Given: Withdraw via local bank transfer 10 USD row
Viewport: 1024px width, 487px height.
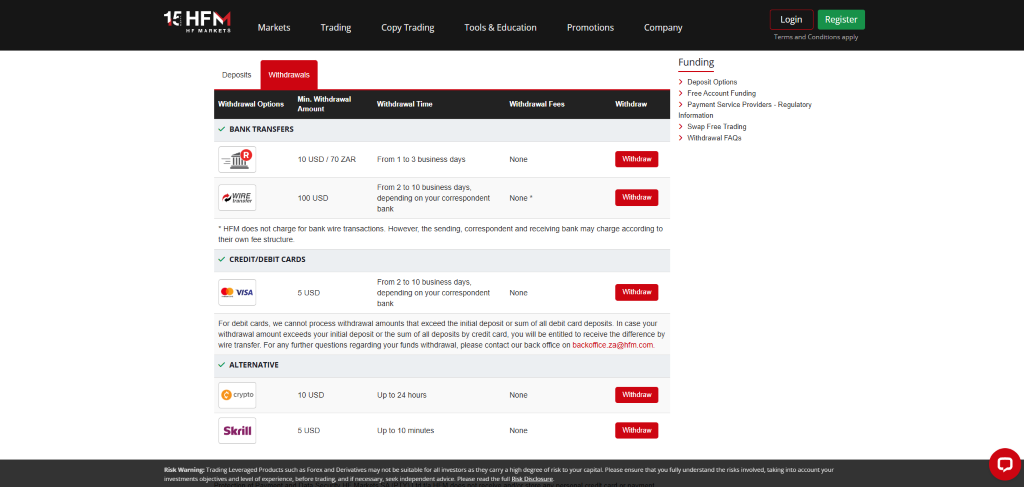Looking at the screenshot, I should (637, 159).
